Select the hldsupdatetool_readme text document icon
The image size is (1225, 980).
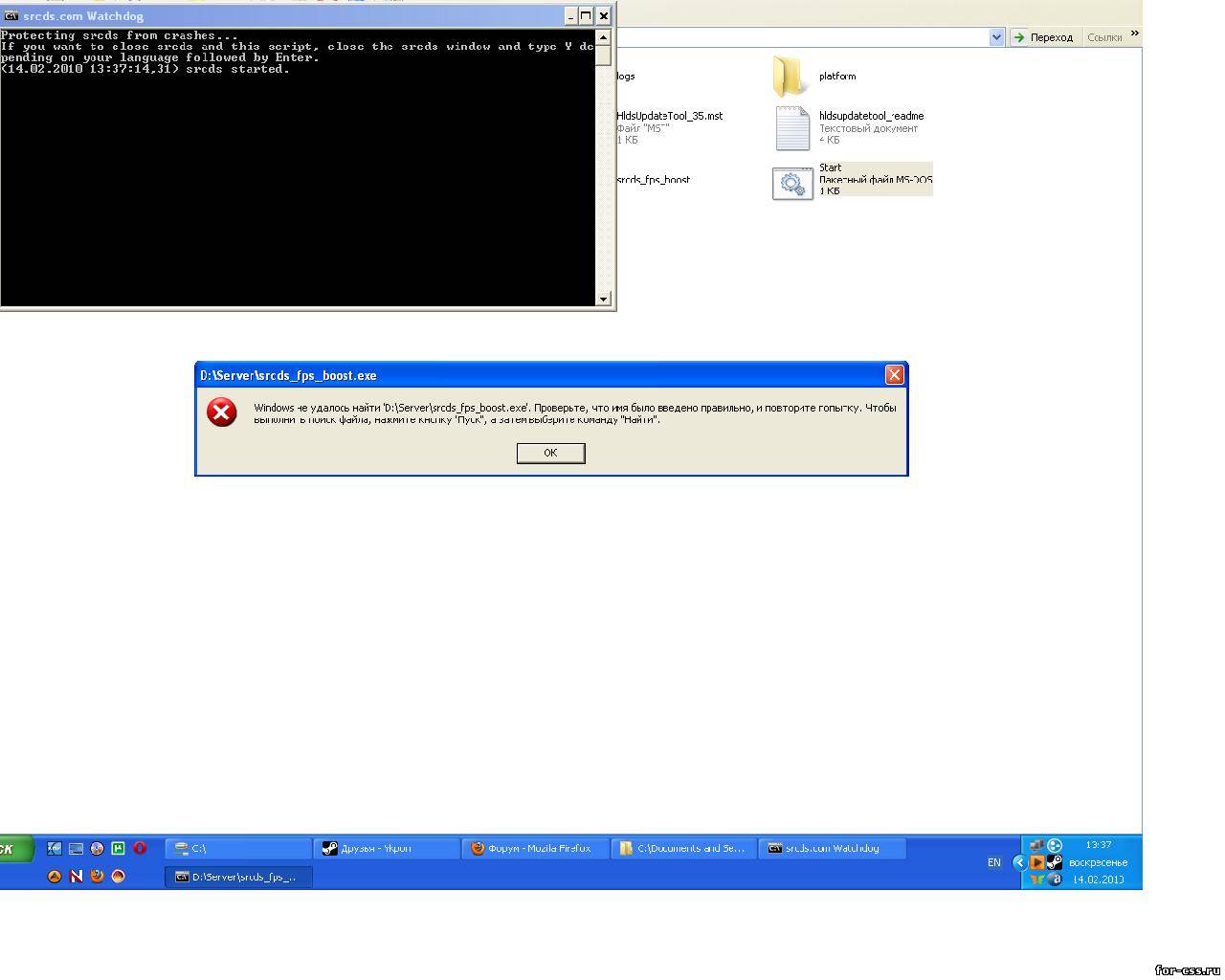click(x=792, y=128)
